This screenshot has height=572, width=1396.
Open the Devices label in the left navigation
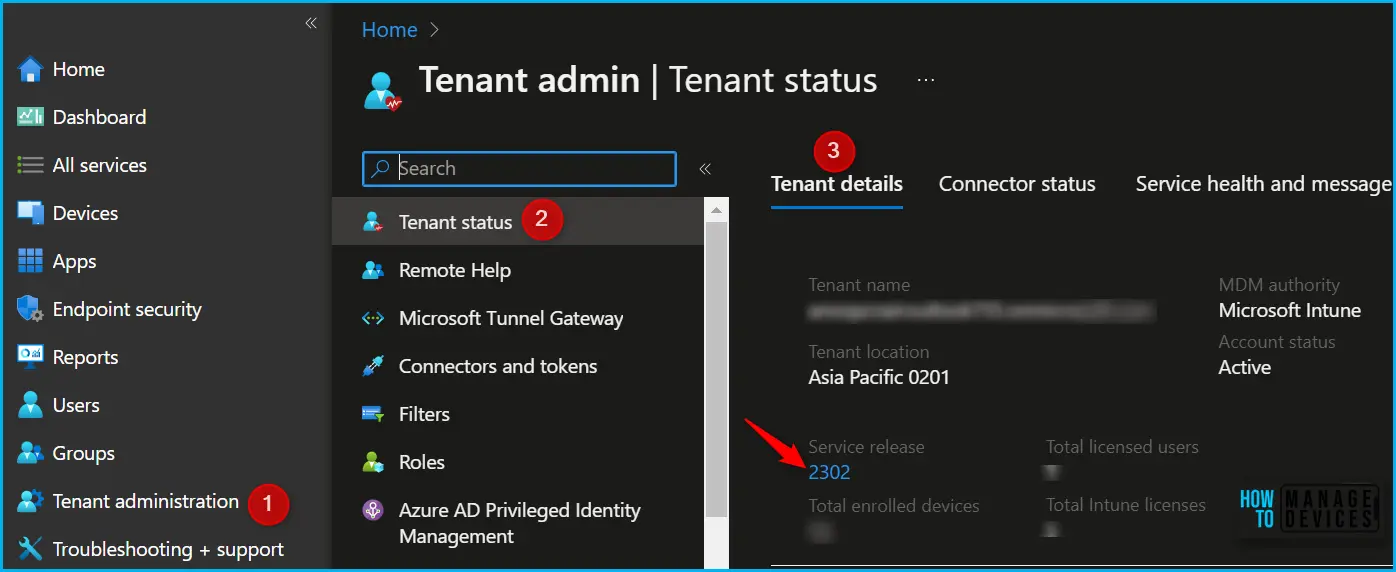click(85, 213)
